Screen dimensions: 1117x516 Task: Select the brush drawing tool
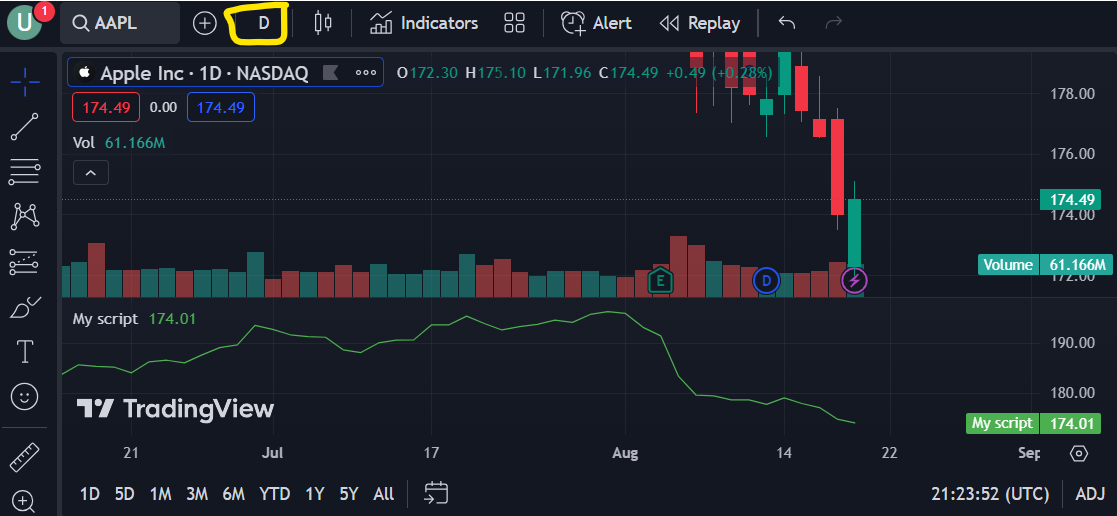point(25,307)
